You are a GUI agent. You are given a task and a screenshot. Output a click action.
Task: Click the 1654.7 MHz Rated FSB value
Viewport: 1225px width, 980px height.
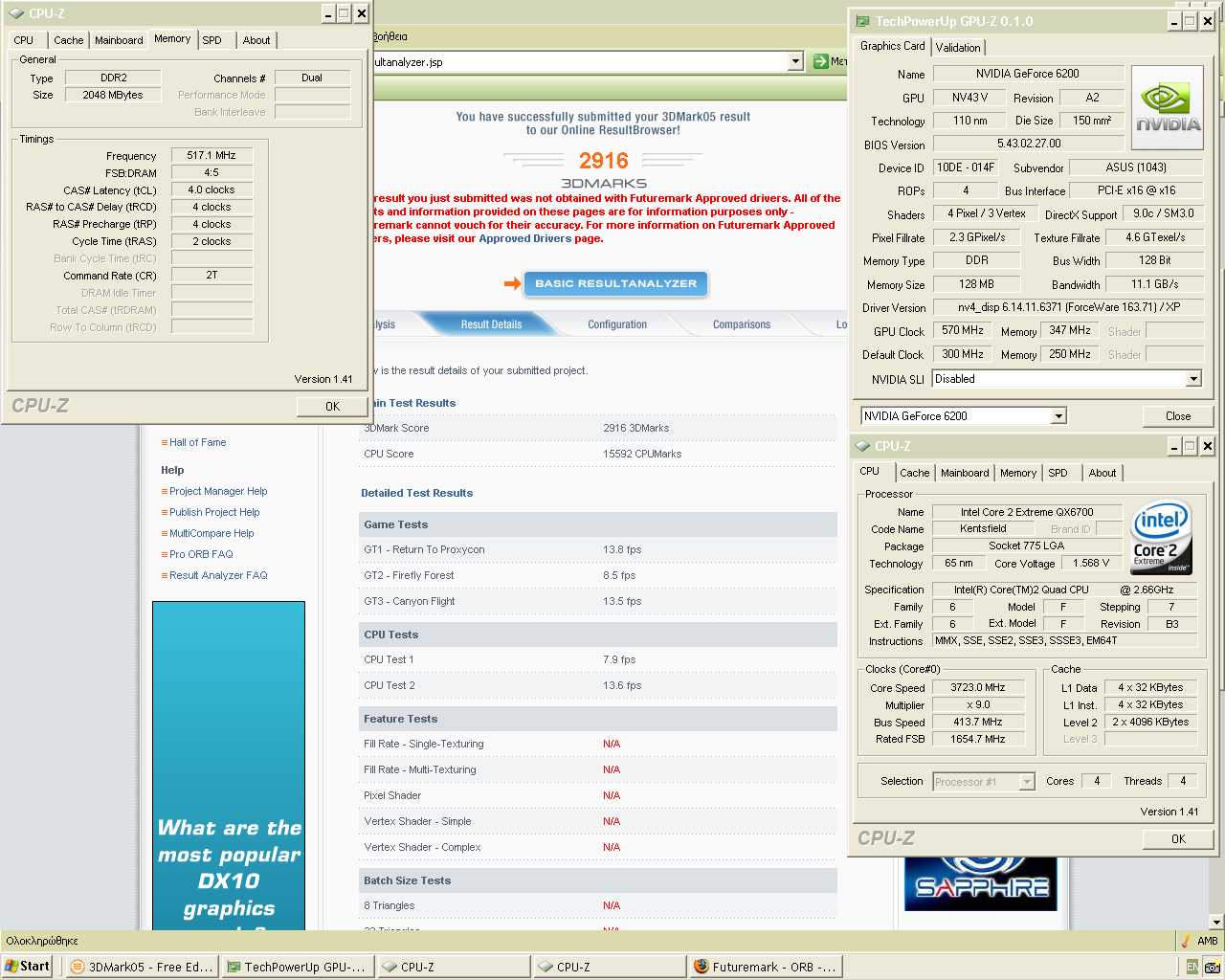pos(978,739)
